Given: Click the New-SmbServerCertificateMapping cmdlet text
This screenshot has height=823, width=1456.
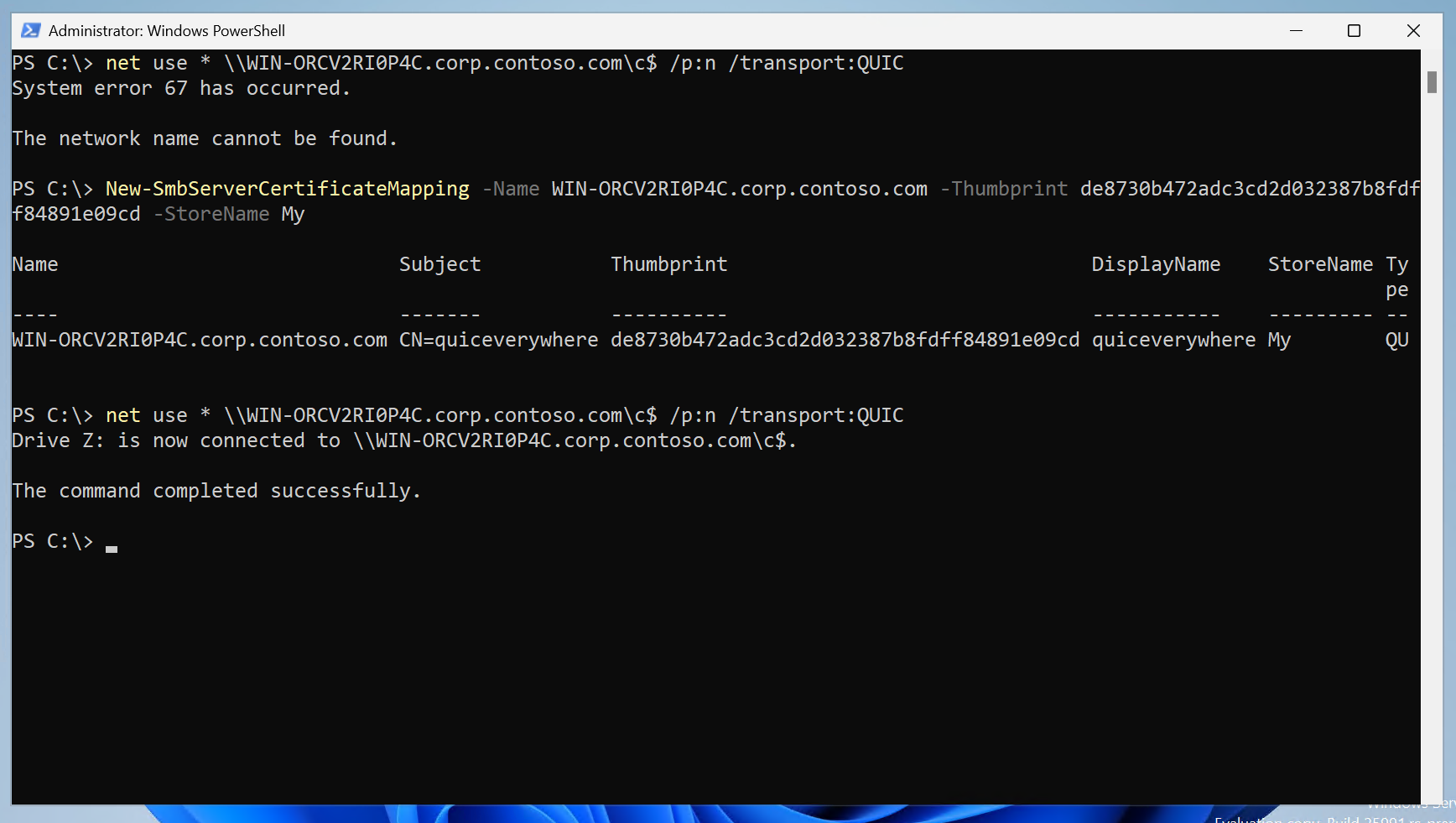Looking at the screenshot, I should point(287,188).
